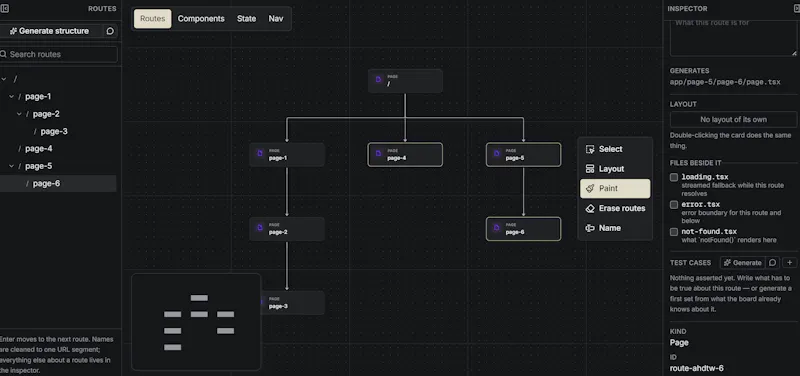Collapse the Inspector panel icon
Image resolution: width=800 pixels, height=376 pixels.
click(797, 9)
